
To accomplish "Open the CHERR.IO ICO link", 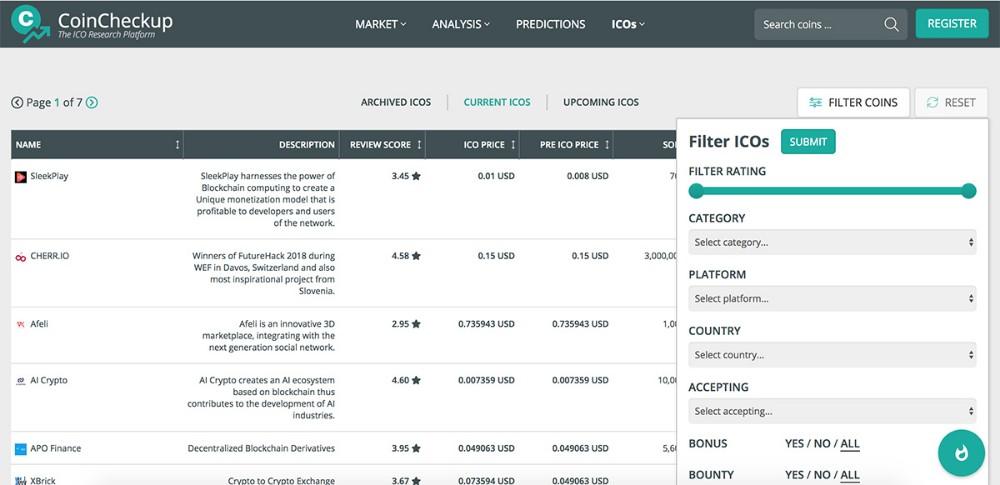I will 50,256.
